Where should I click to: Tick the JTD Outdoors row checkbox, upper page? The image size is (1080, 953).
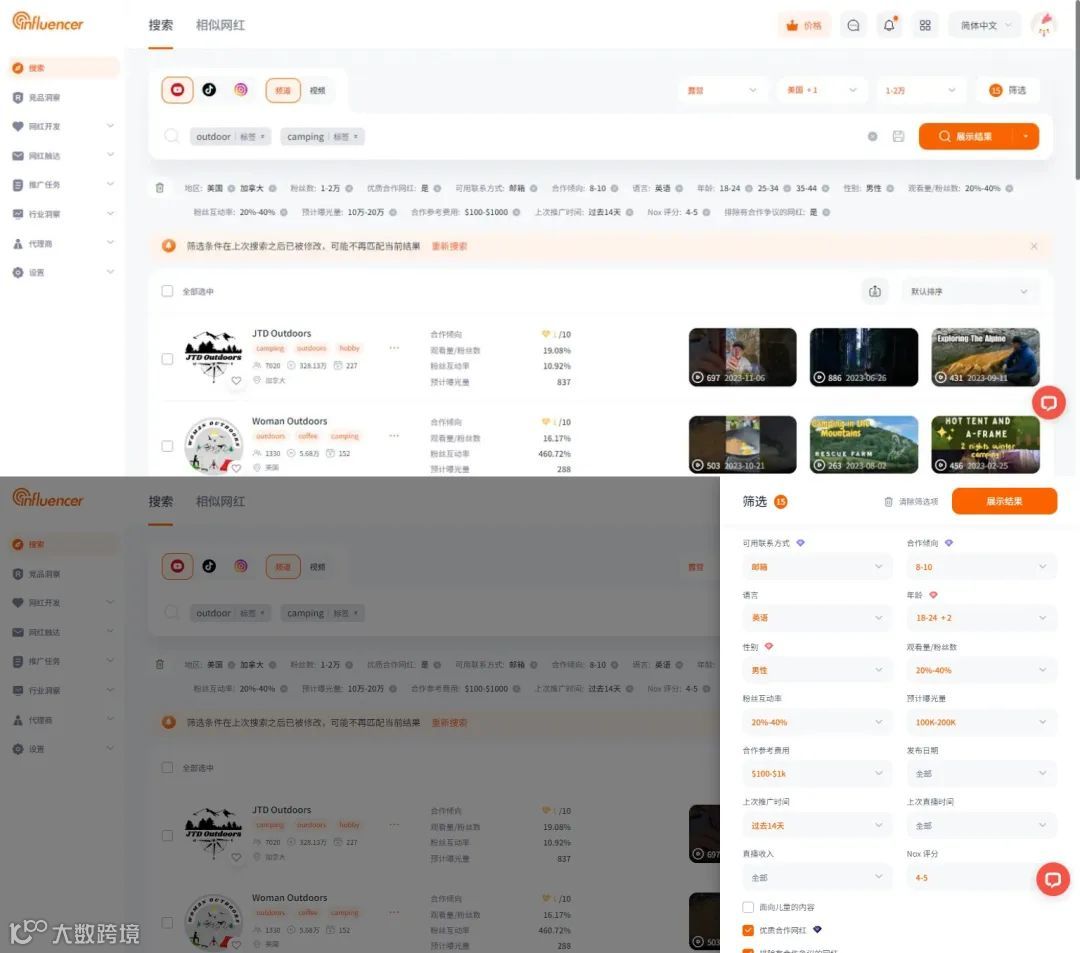point(167,359)
